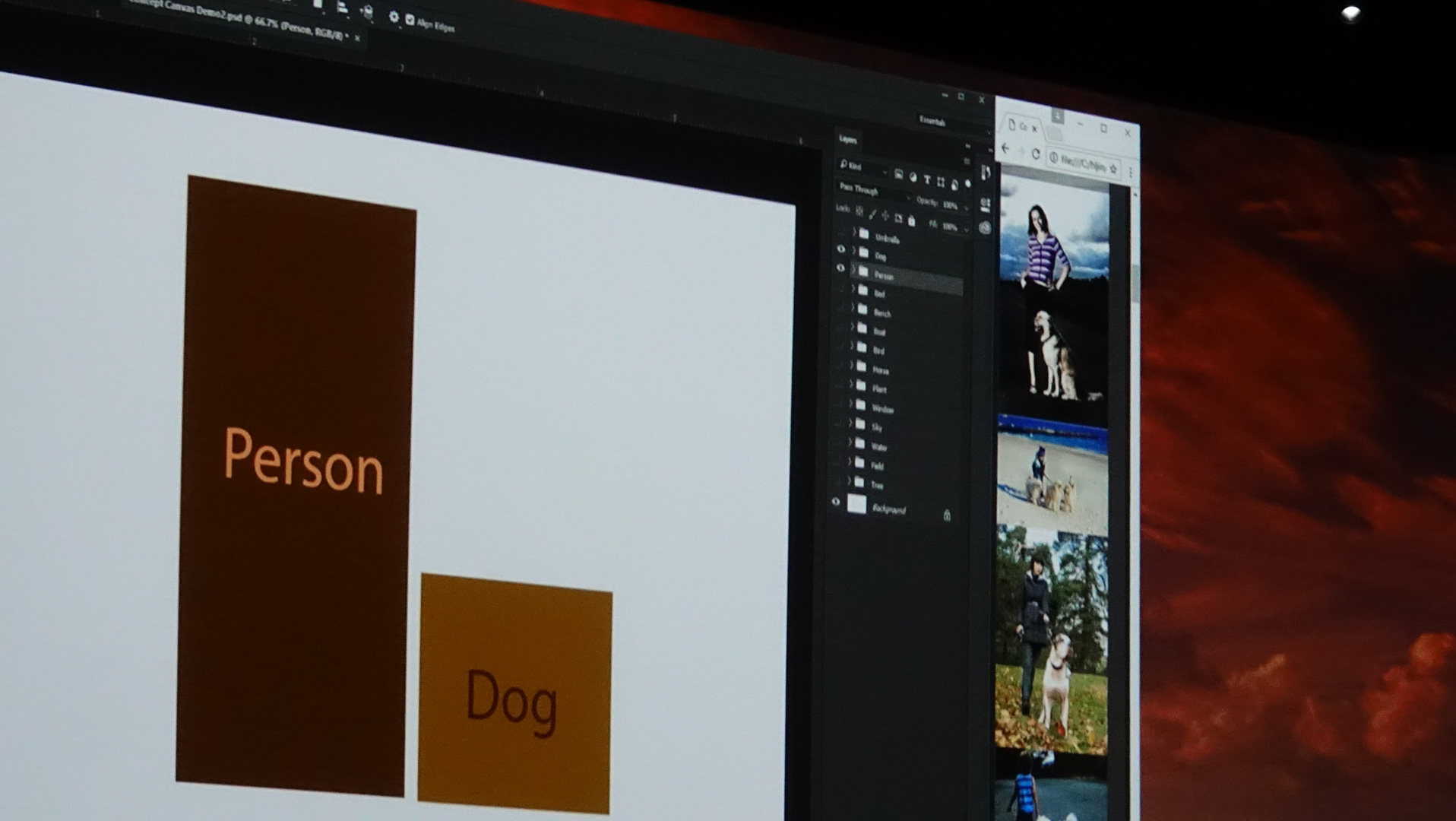
Task: Click the browser reload icon
Action: coord(1035,154)
